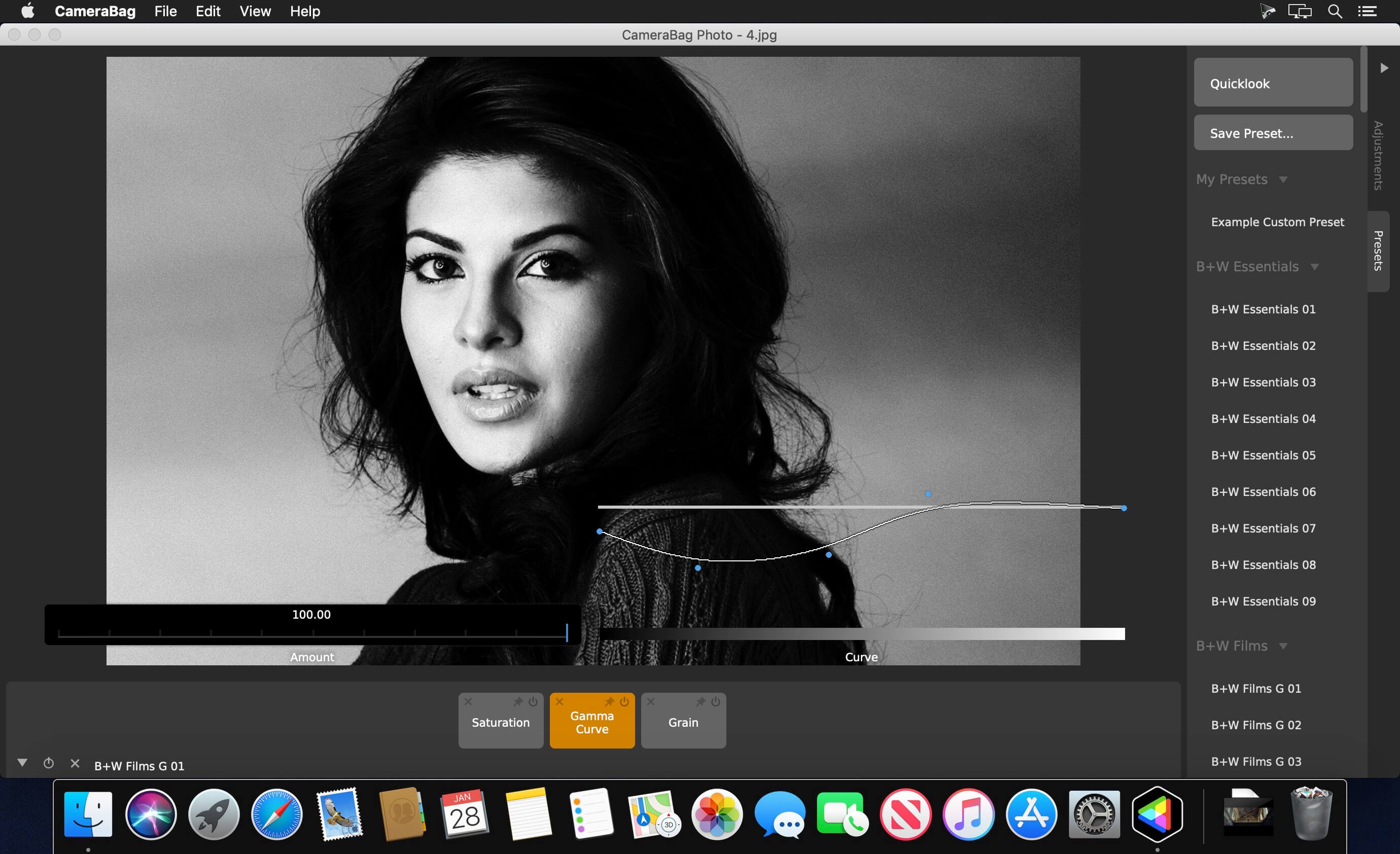
Task: Open the Trash in the Dock
Action: pos(1311,813)
